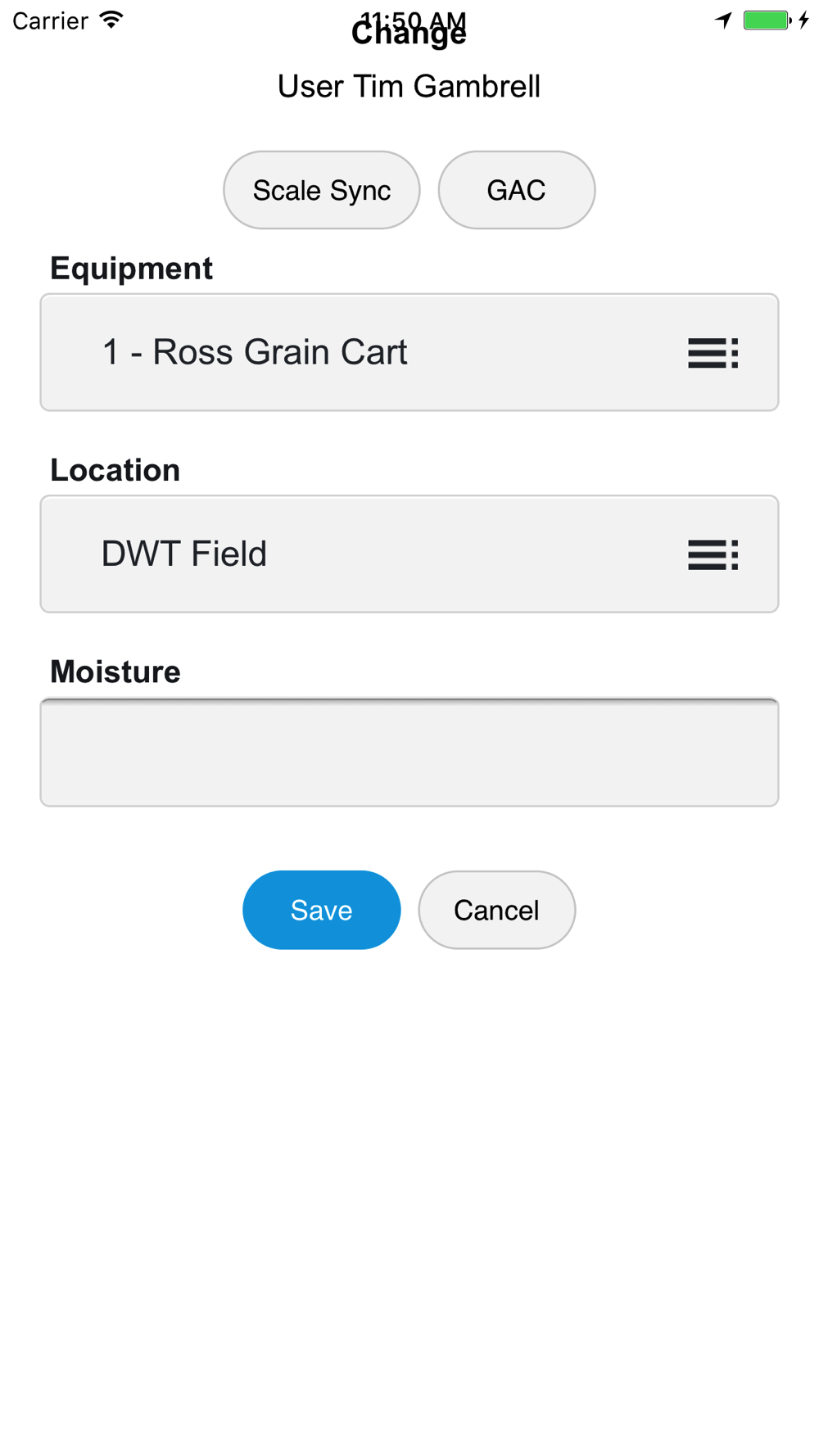Tap the green battery icon

click(766, 20)
